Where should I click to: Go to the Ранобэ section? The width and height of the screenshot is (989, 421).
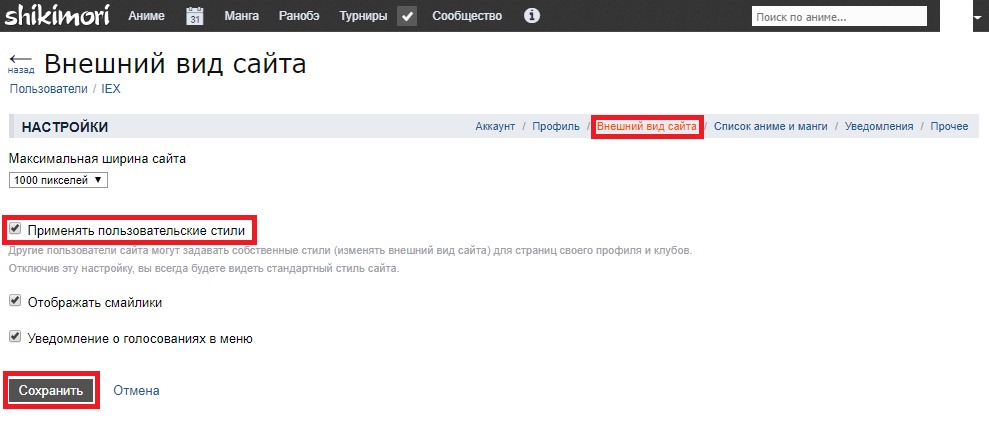pos(299,16)
